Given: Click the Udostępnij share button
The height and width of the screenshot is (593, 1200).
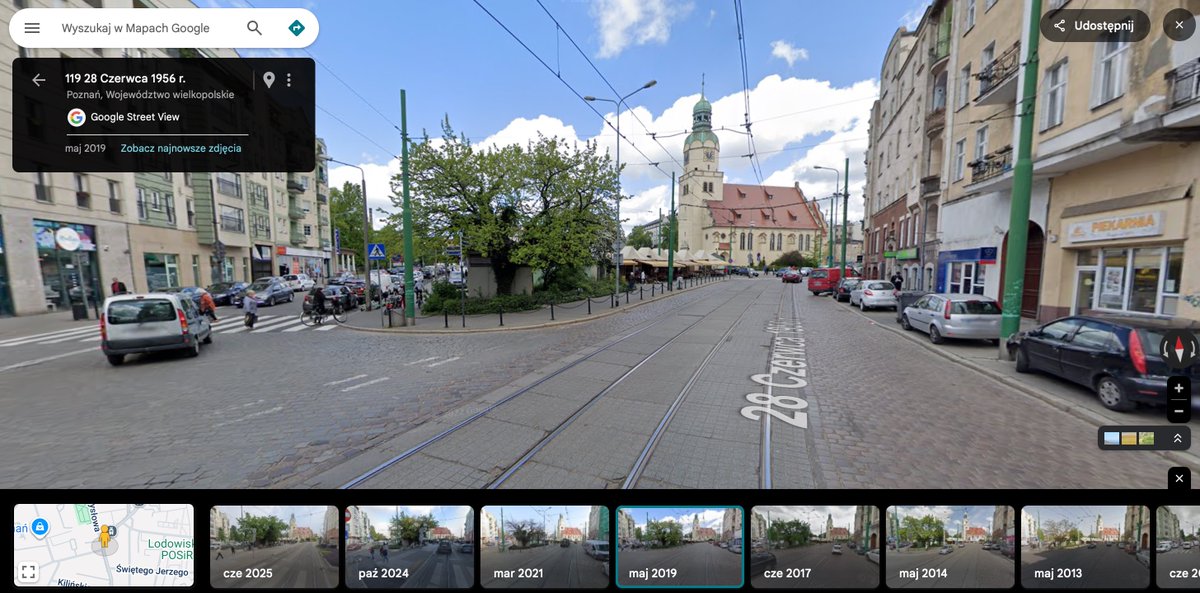Looking at the screenshot, I should point(1094,25).
